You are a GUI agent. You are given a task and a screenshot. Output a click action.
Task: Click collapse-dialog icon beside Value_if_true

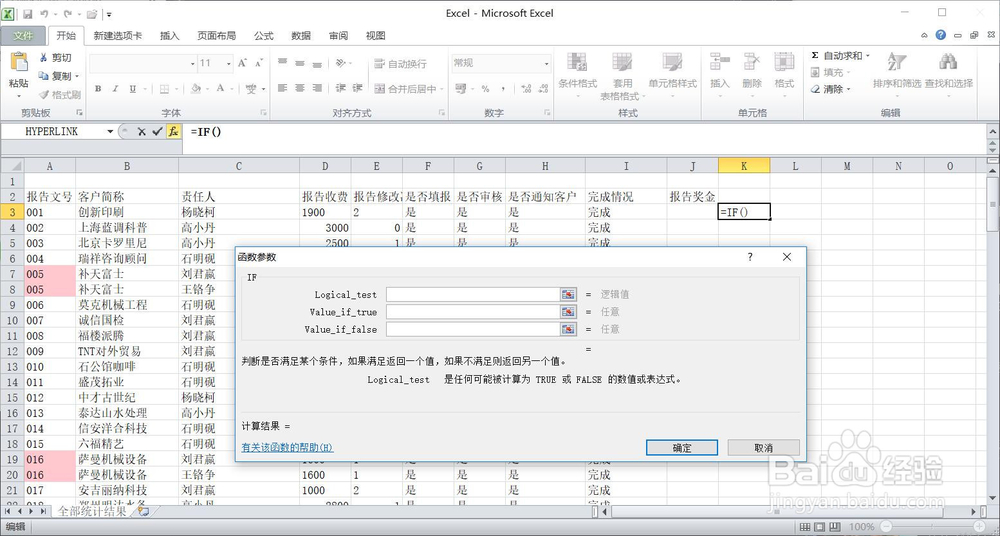(568, 312)
